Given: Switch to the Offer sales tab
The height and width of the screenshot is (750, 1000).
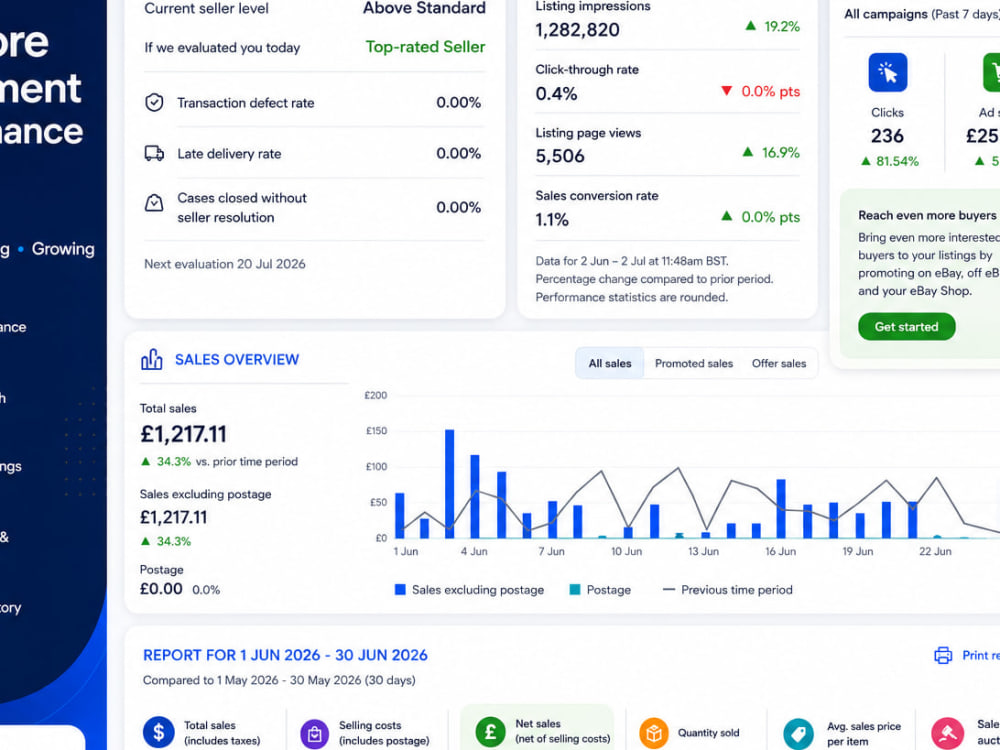Looking at the screenshot, I should (779, 364).
